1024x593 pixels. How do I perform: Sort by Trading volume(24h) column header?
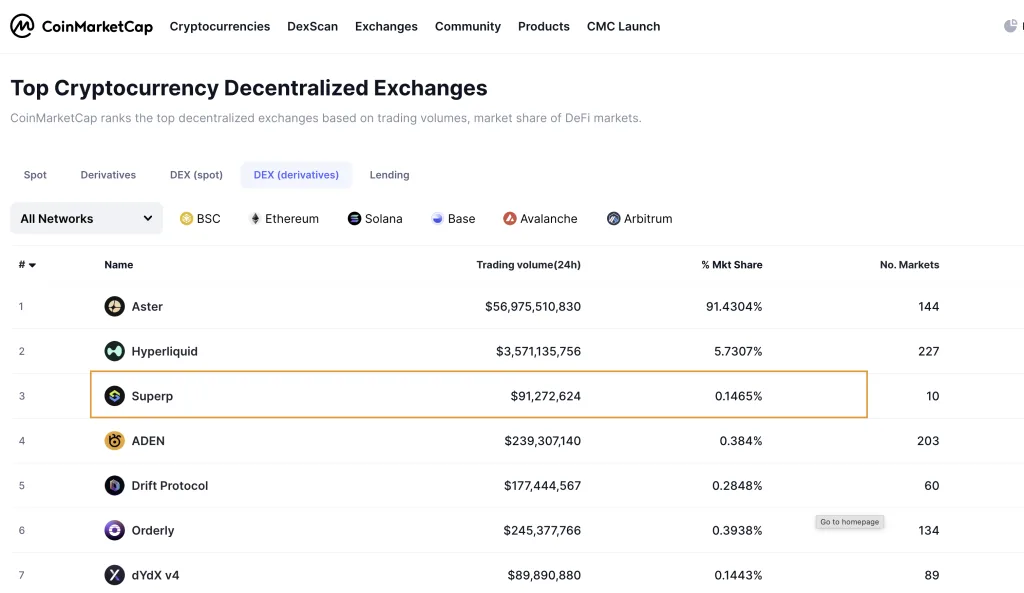(528, 264)
